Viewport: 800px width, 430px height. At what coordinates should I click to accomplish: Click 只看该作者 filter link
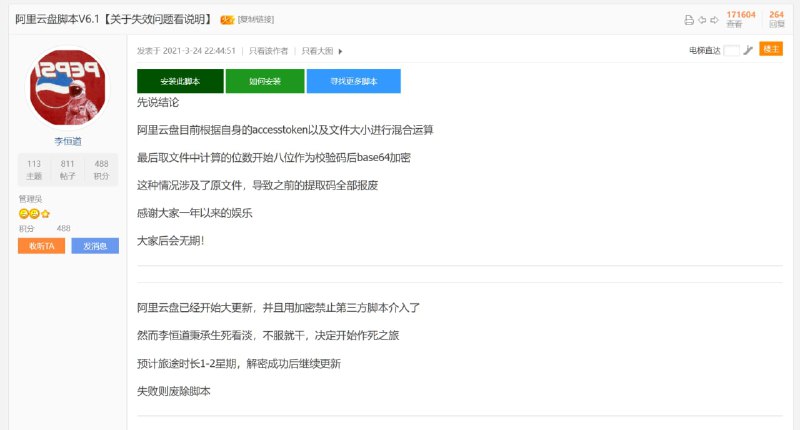[x=268, y=51]
